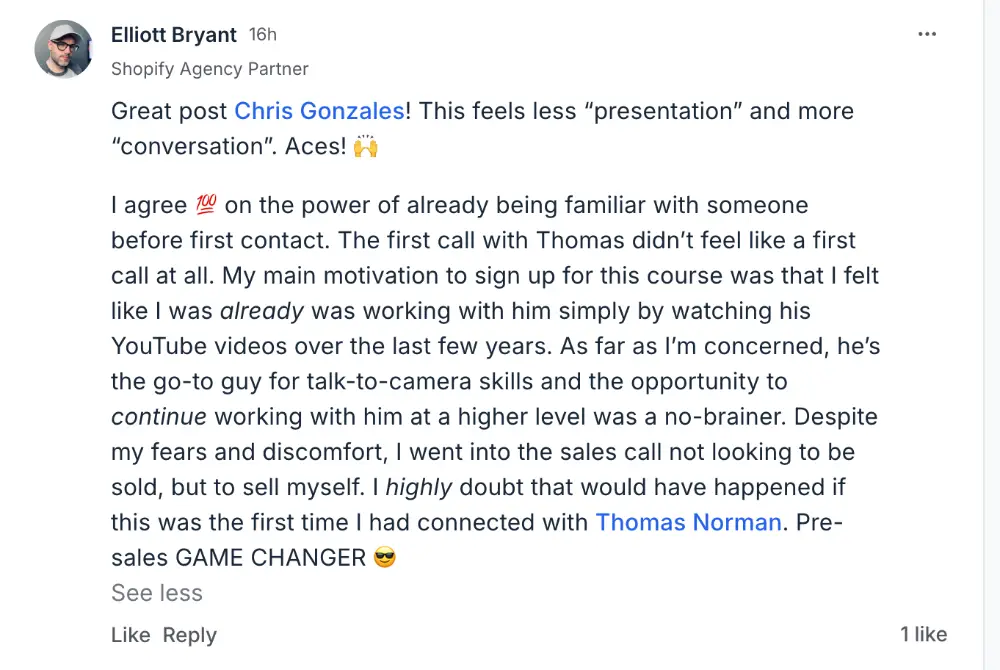Collapse the comment with See less
The height and width of the screenshot is (670, 1000).
[x=157, y=593]
